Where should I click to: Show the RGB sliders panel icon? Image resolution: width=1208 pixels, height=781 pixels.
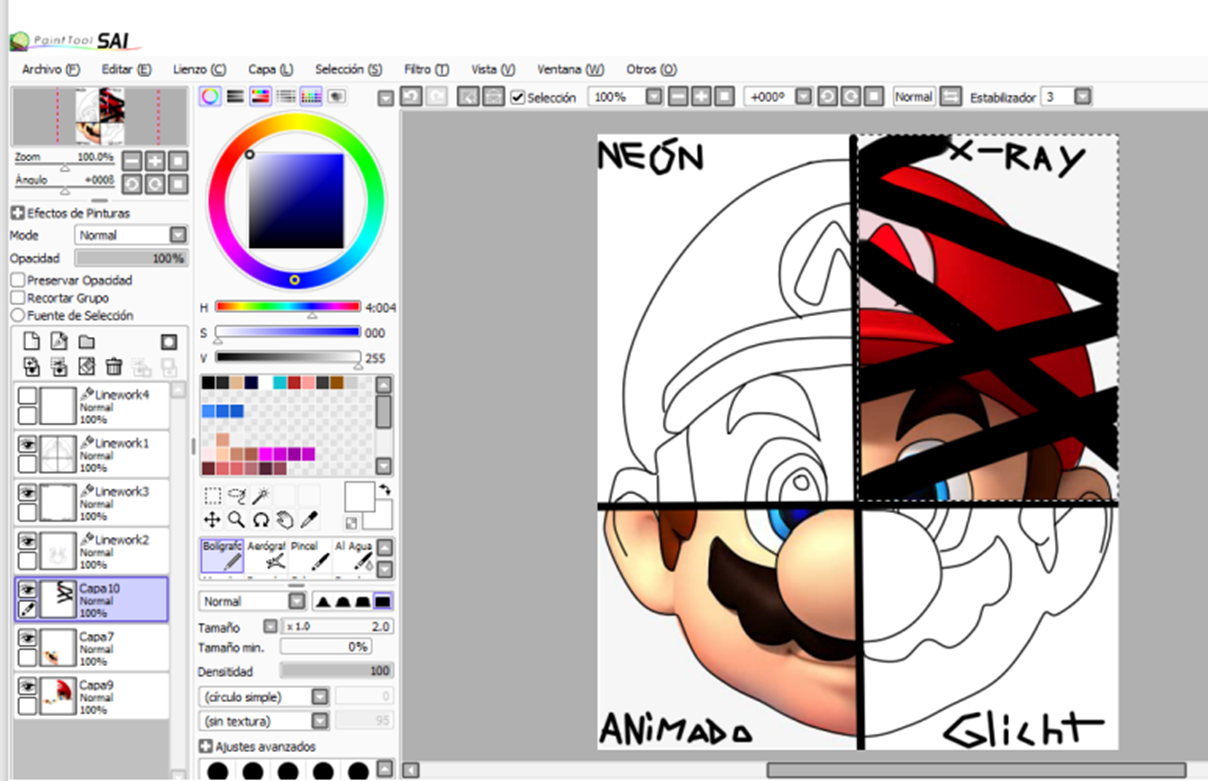(235, 97)
